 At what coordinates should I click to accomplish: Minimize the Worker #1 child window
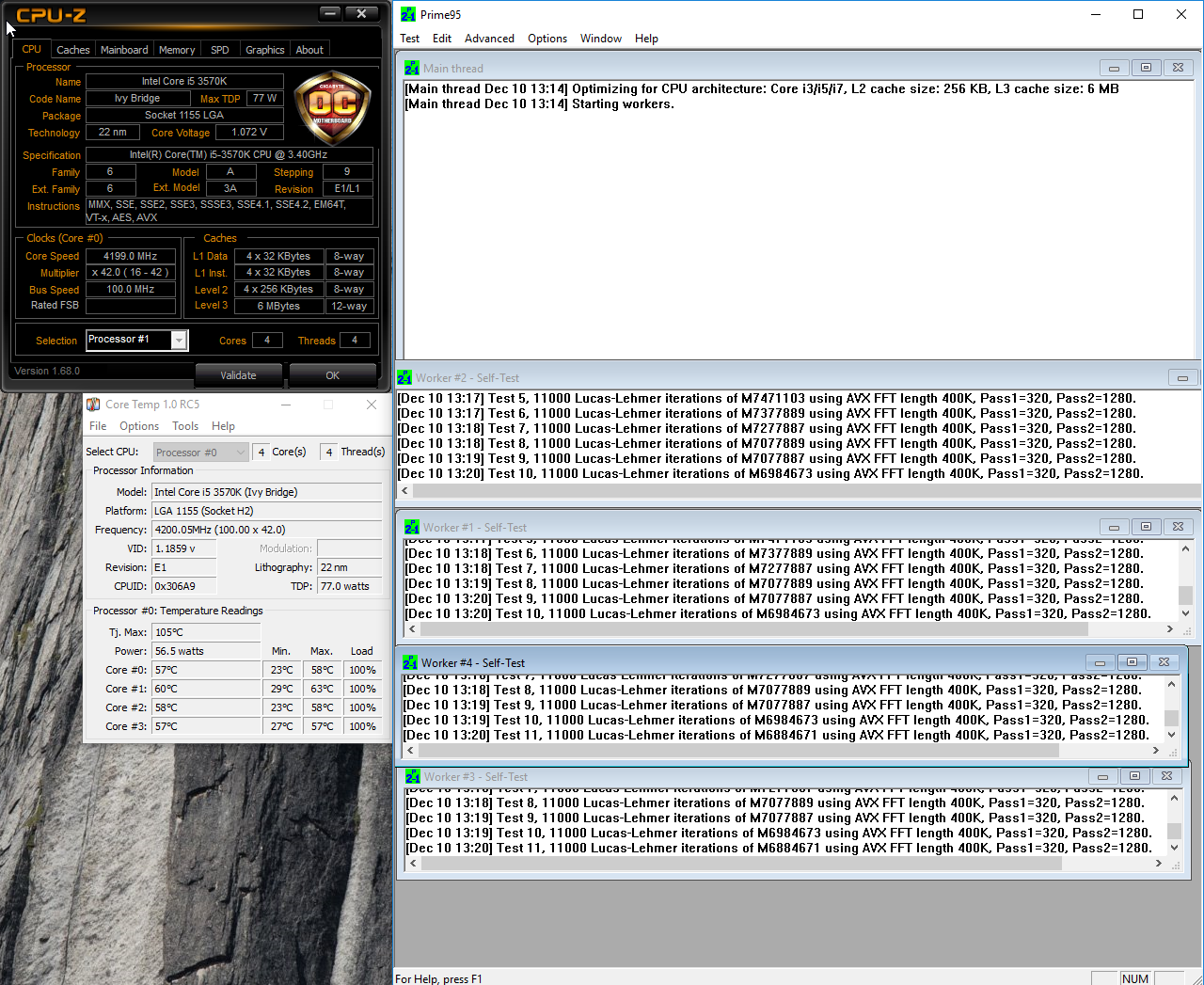click(x=1114, y=527)
